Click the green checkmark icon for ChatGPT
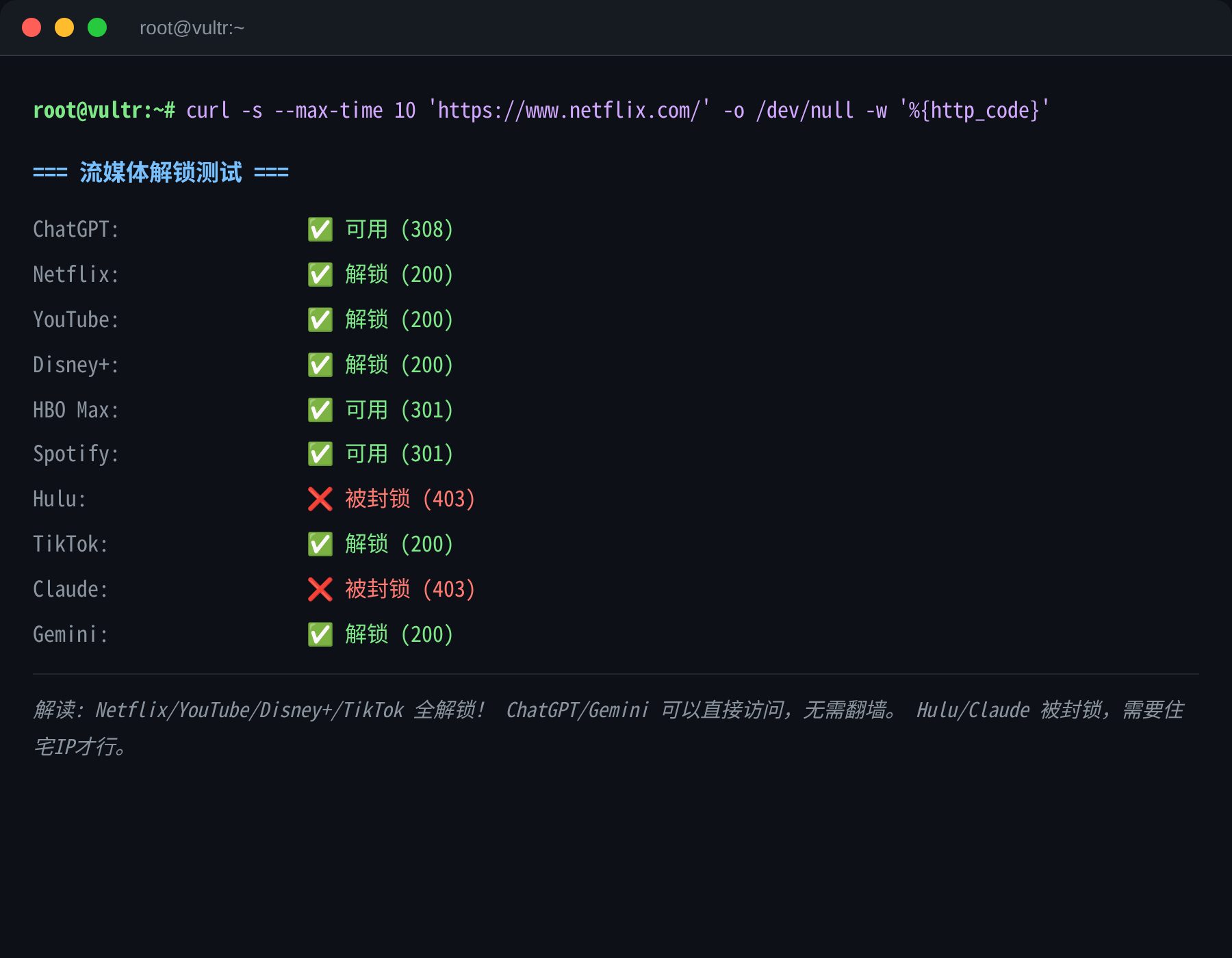The height and width of the screenshot is (958, 1232). click(x=320, y=229)
